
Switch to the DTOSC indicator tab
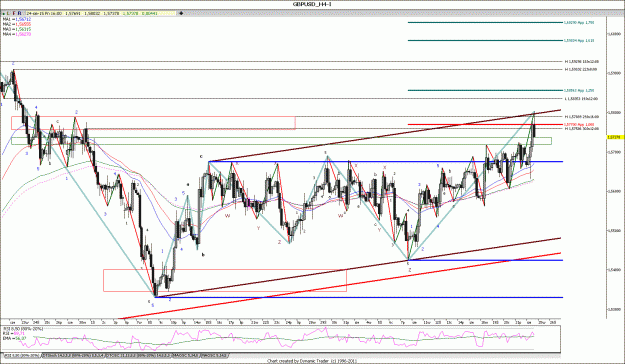coord(138,356)
